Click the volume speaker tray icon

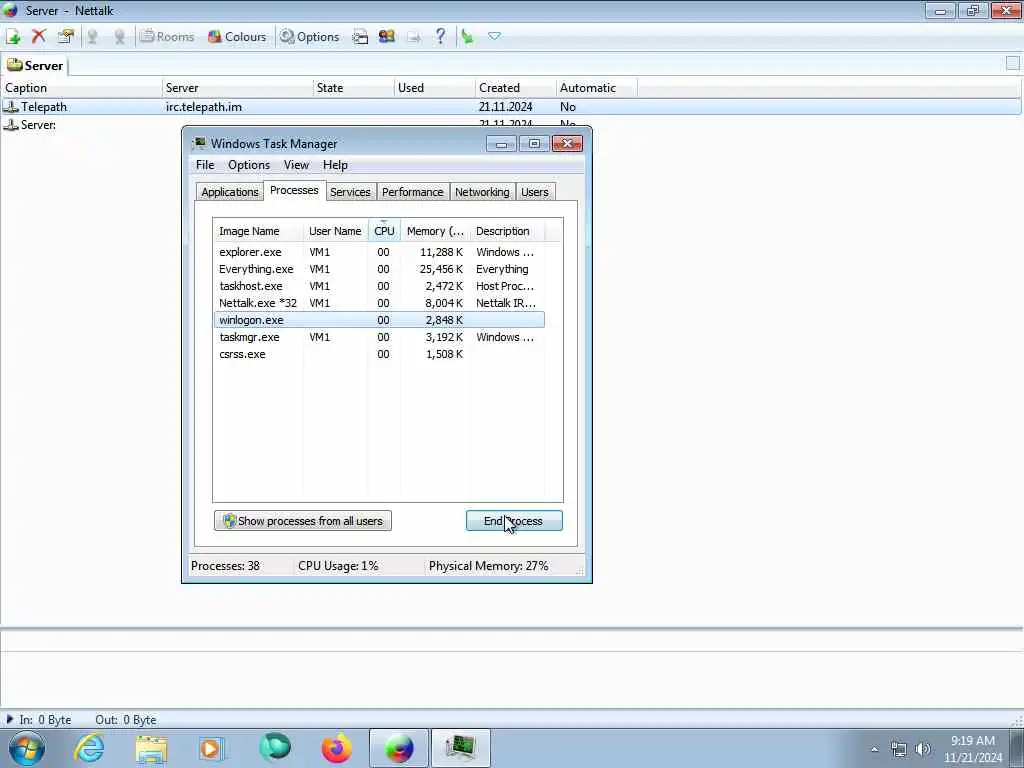pyautogui.click(x=923, y=749)
